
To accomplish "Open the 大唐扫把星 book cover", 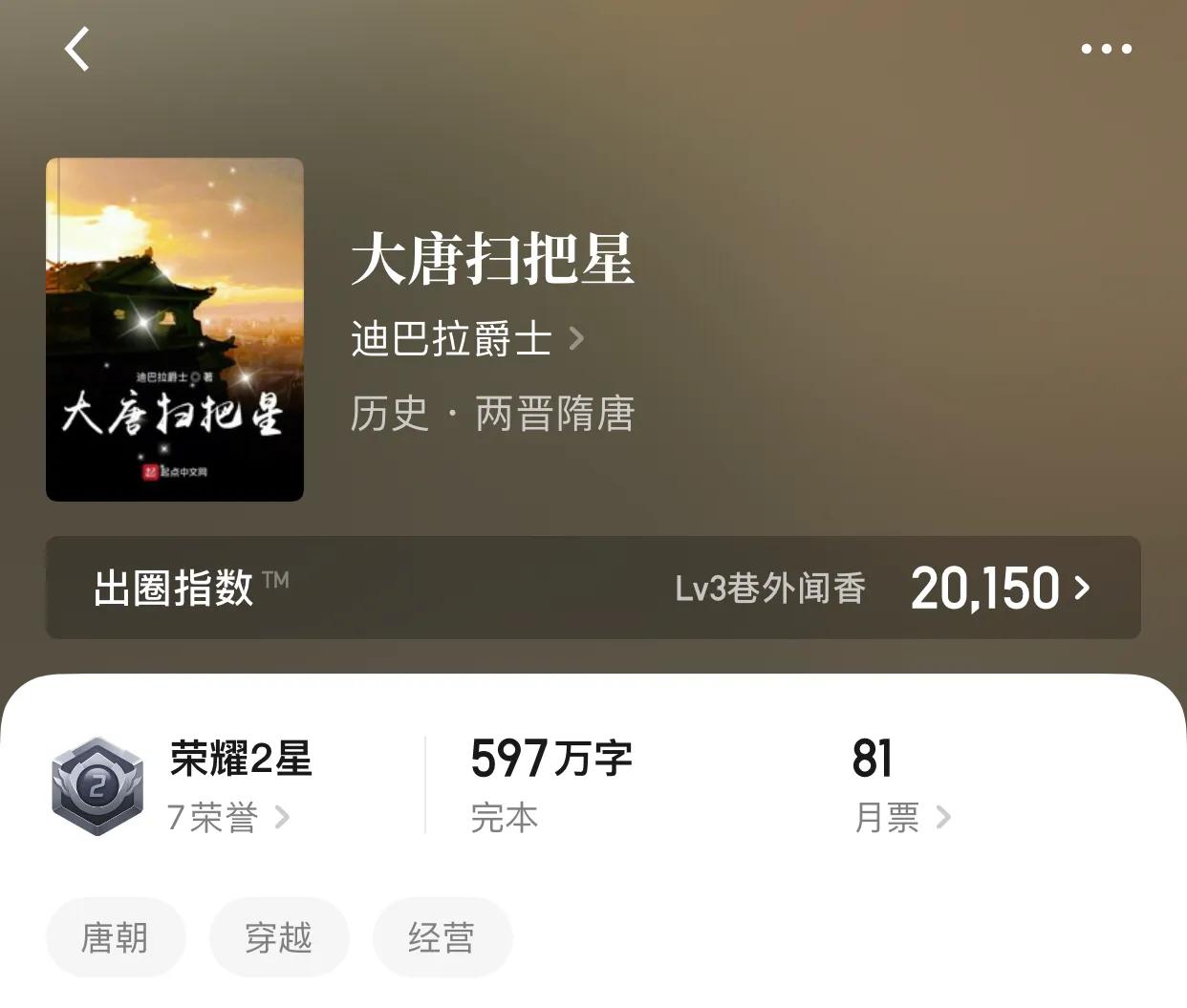I will tap(175, 330).
